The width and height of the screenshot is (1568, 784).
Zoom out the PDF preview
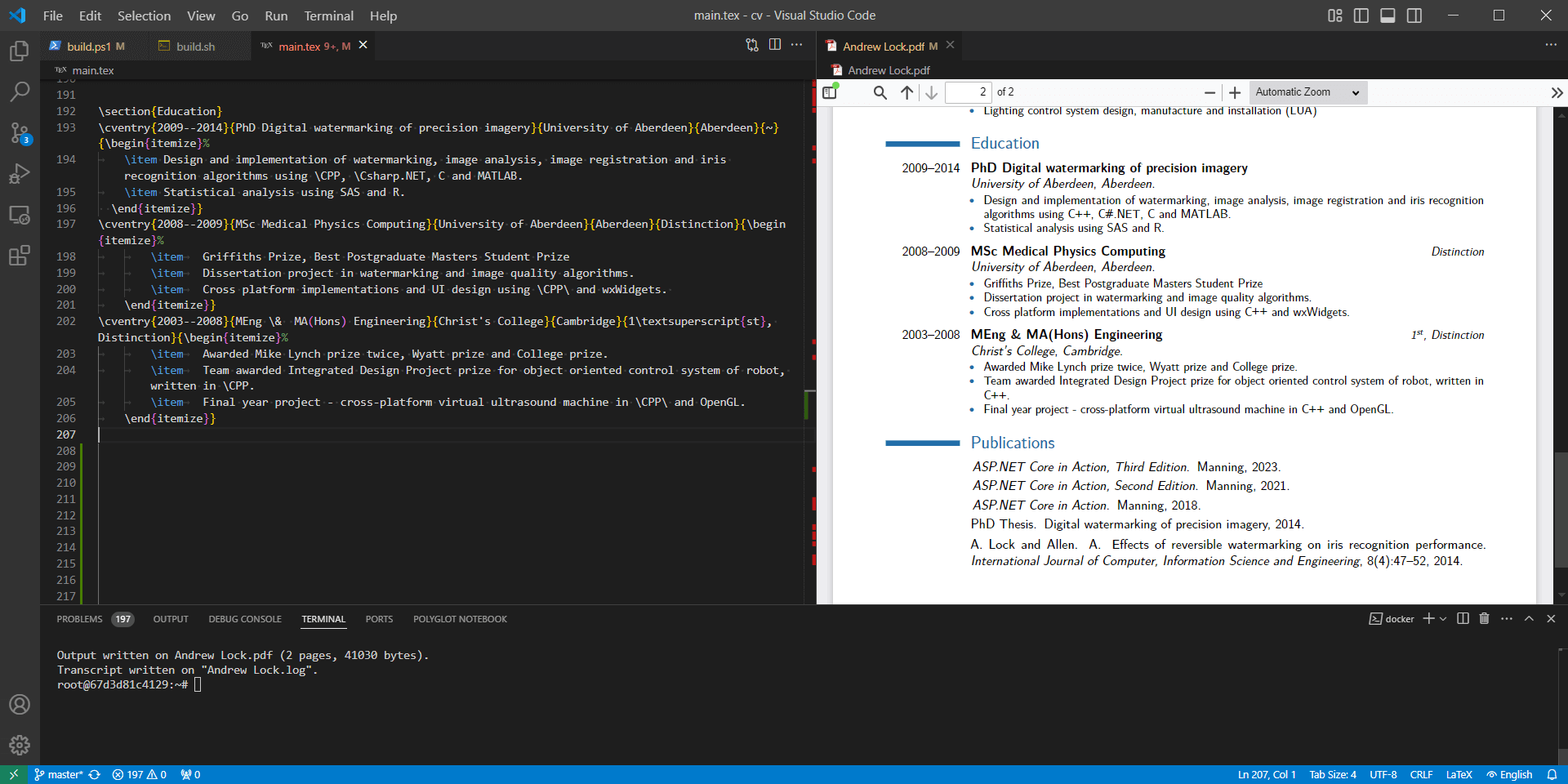point(1209,92)
